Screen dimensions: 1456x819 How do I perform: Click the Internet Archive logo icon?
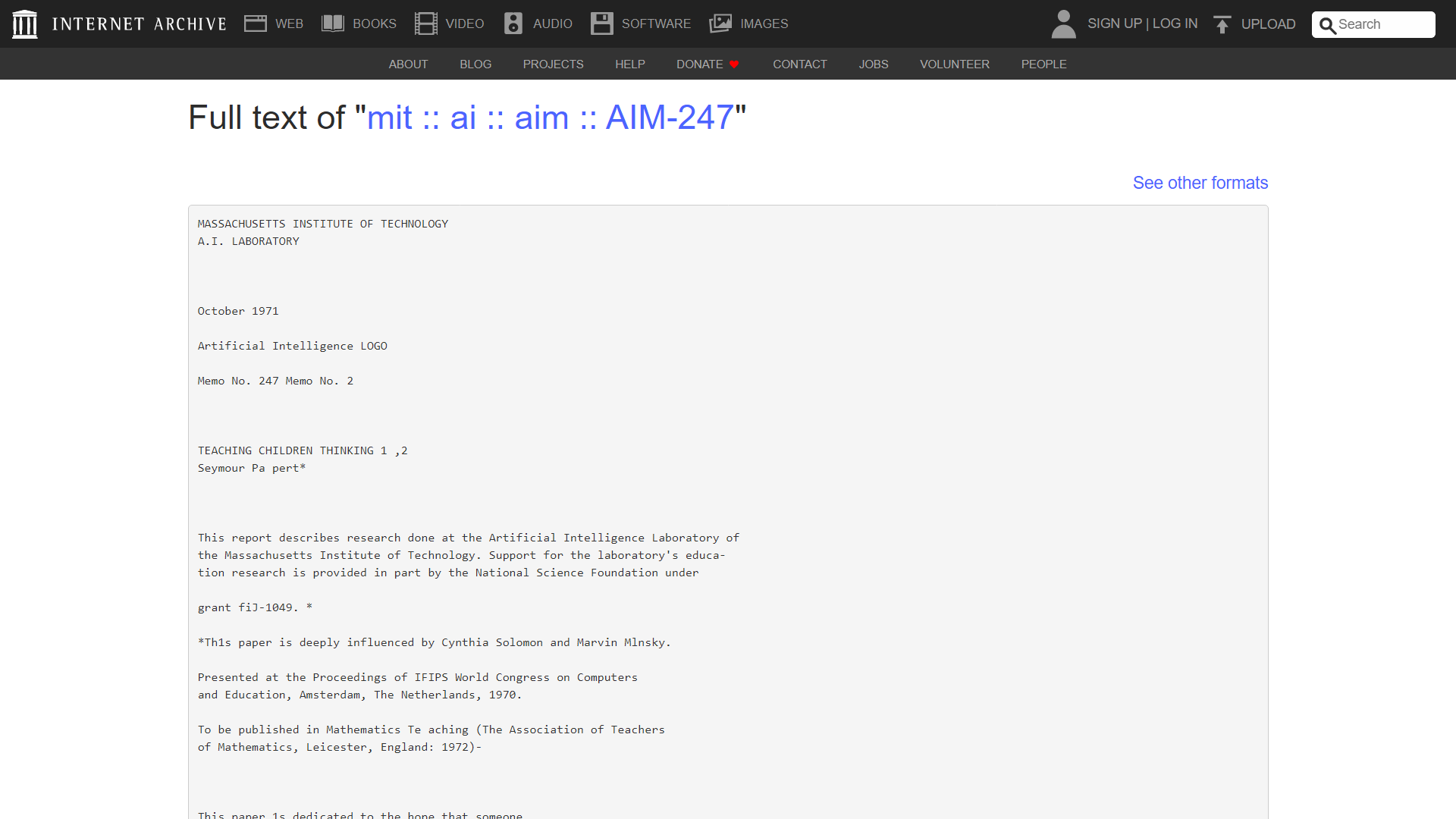(x=25, y=23)
